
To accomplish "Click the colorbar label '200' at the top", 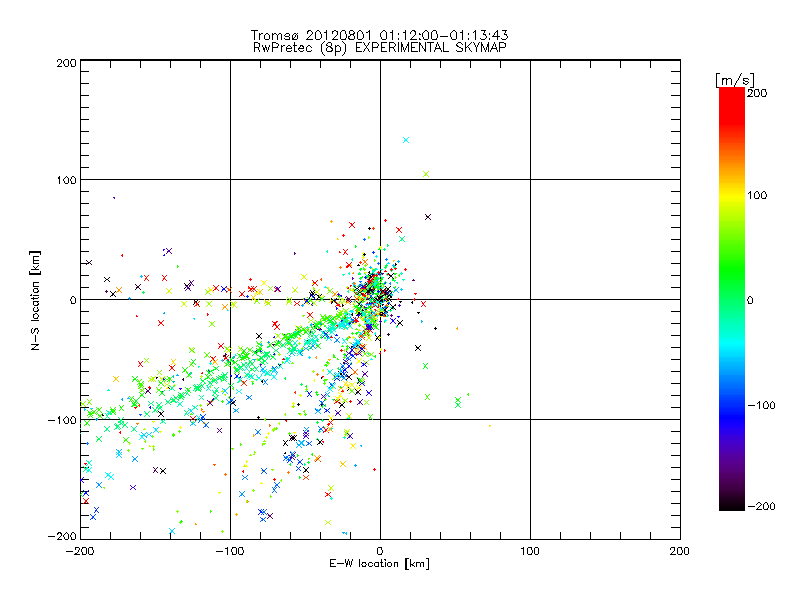I will click(757, 93).
